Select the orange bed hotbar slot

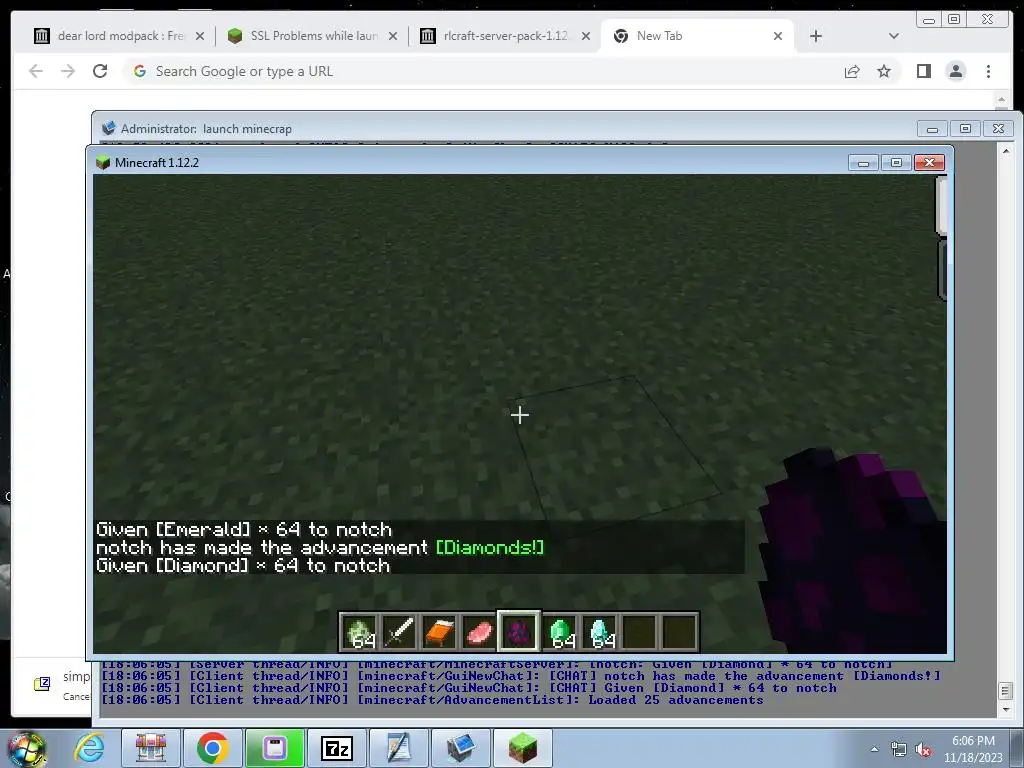click(440, 632)
